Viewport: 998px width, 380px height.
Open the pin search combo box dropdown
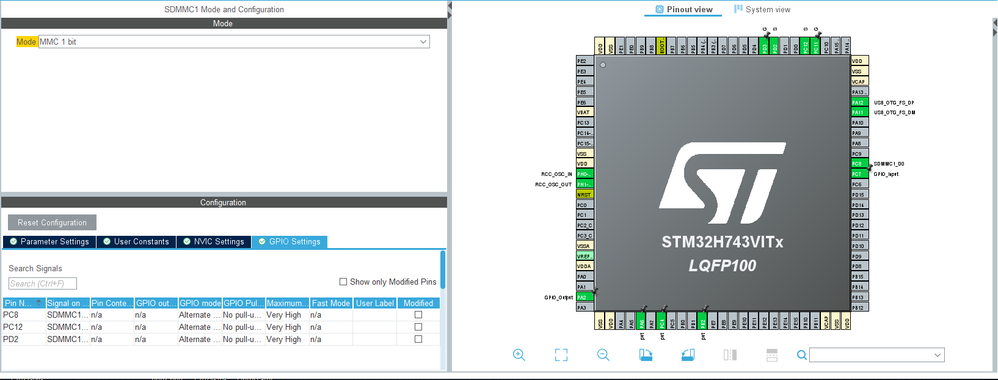tap(937, 355)
